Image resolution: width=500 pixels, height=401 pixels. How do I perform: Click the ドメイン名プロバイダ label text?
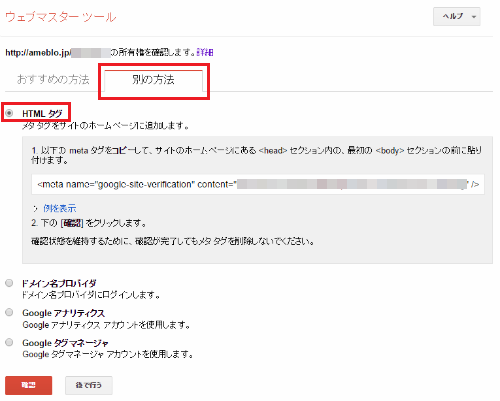(59, 283)
